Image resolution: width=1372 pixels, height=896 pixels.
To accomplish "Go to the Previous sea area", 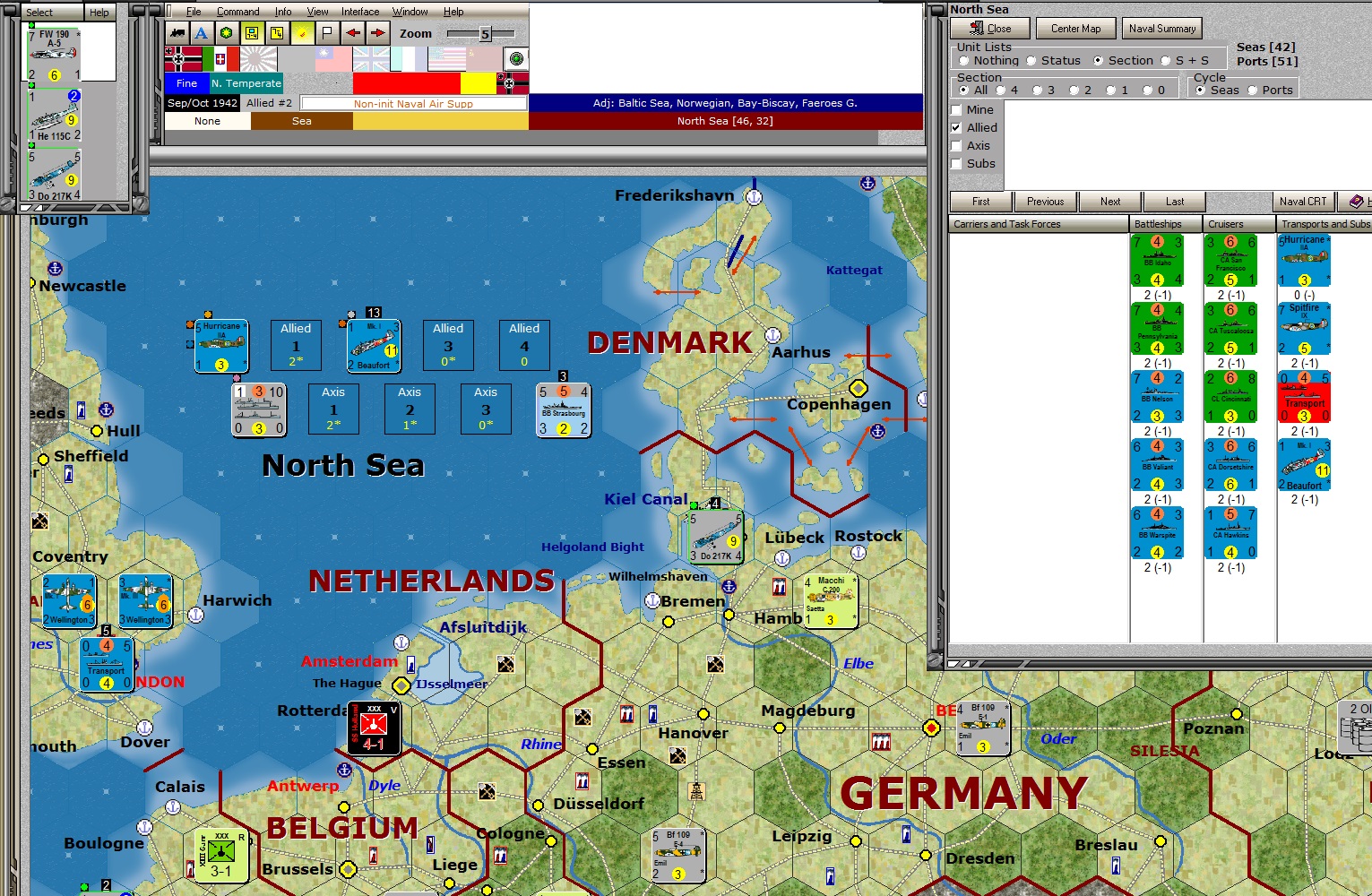I will (x=1046, y=202).
